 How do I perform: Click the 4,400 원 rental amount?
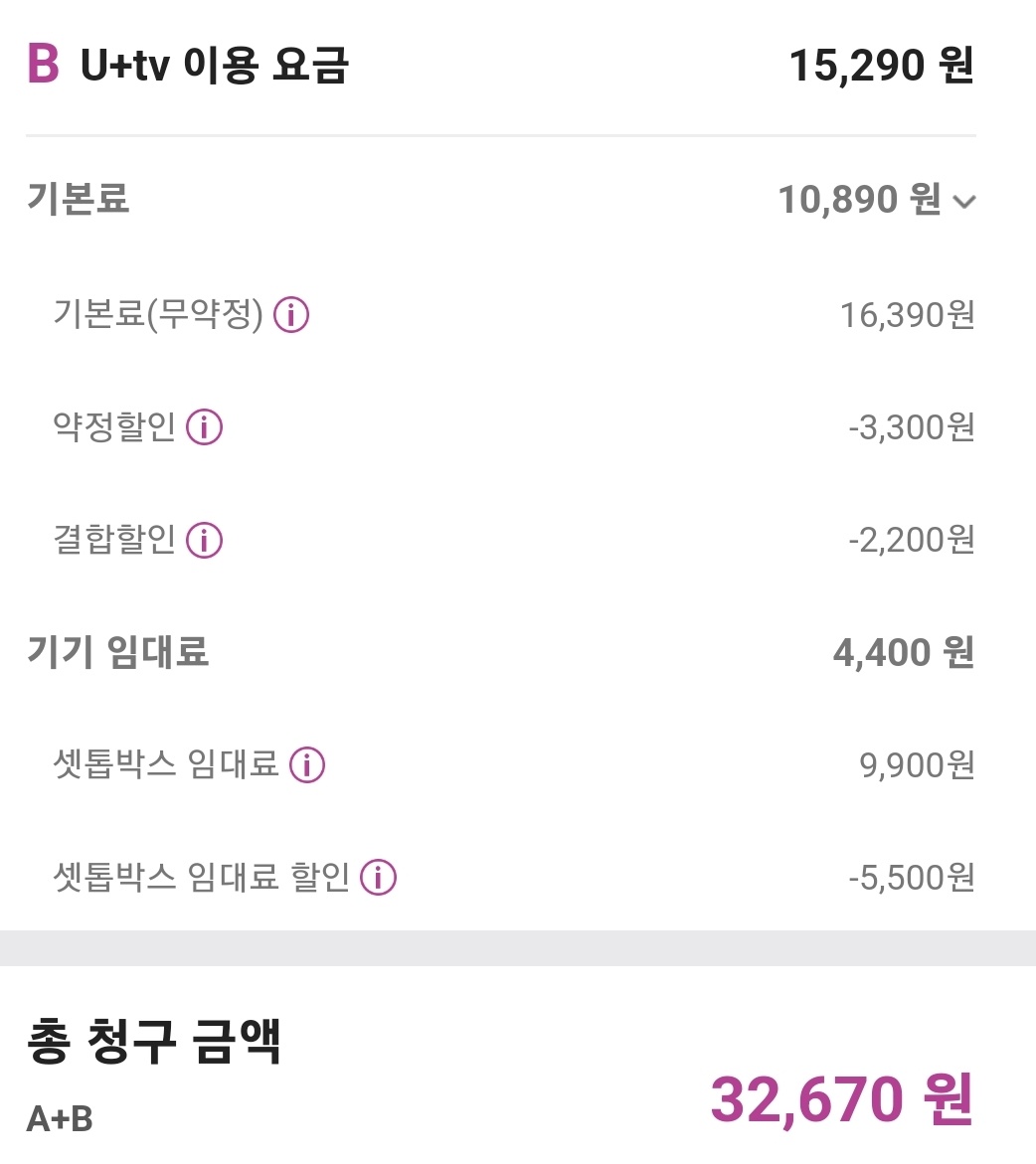click(x=903, y=653)
